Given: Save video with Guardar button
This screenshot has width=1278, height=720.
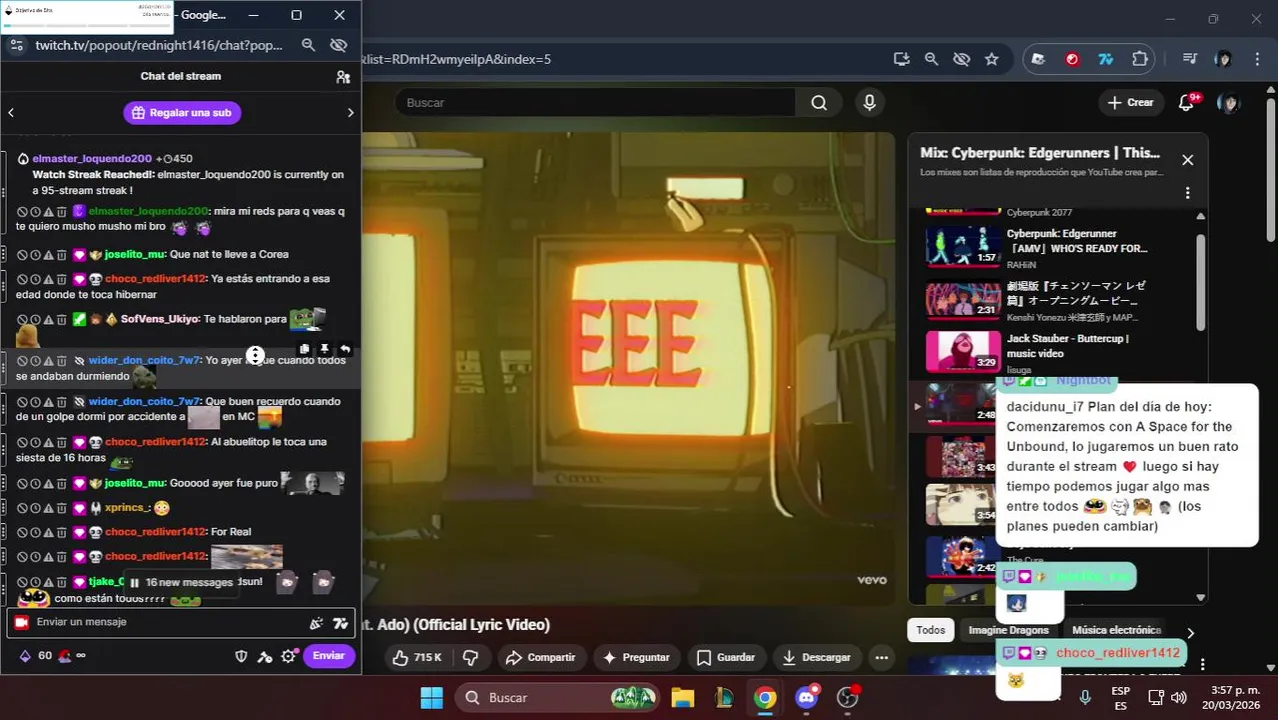Looking at the screenshot, I should pyautogui.click(x=726, y=657).
